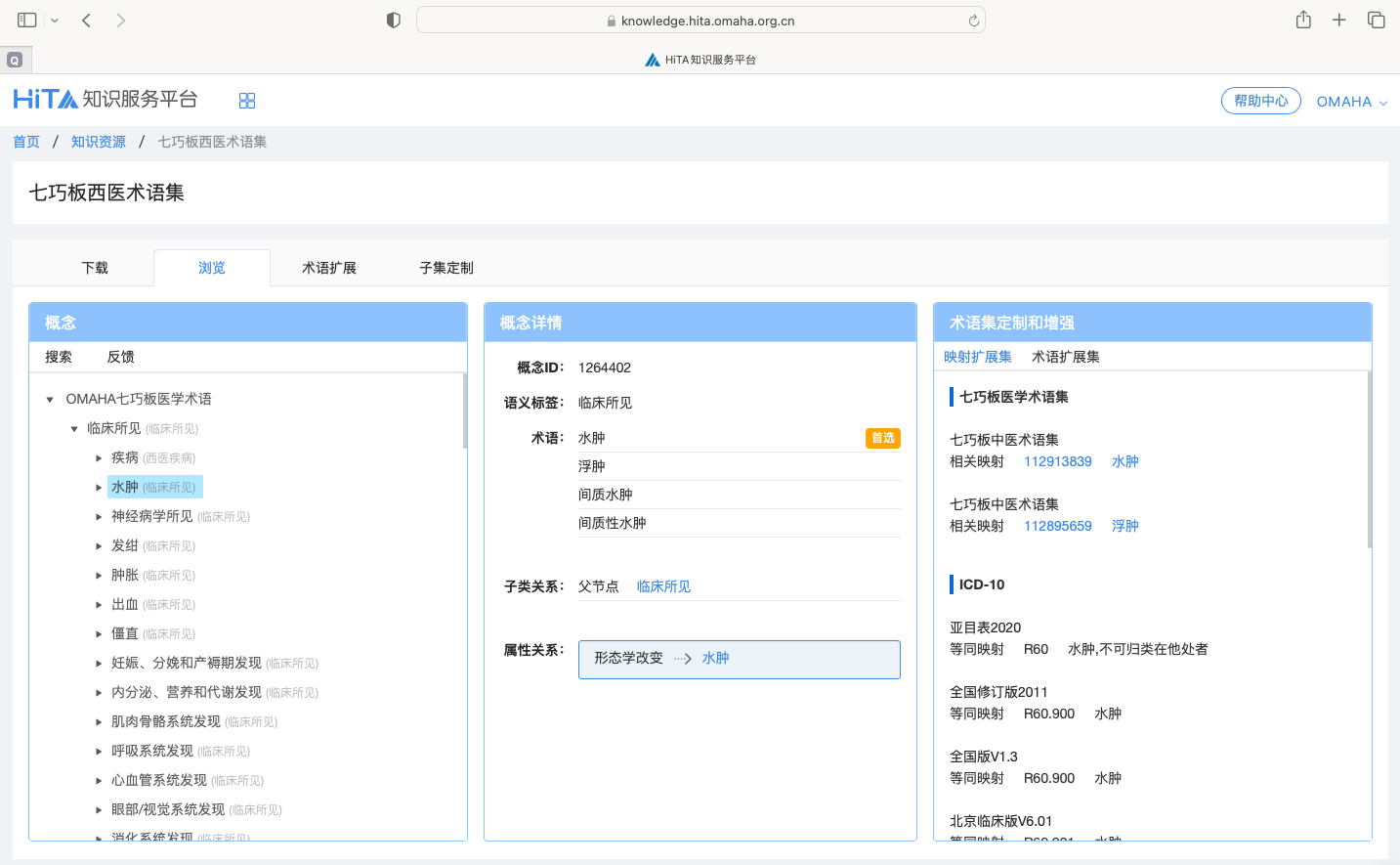Open the OMAHA account dropdown
Image resolution: width=1400 pixels, height=865 pixels.
click(x=1351, y=102)
